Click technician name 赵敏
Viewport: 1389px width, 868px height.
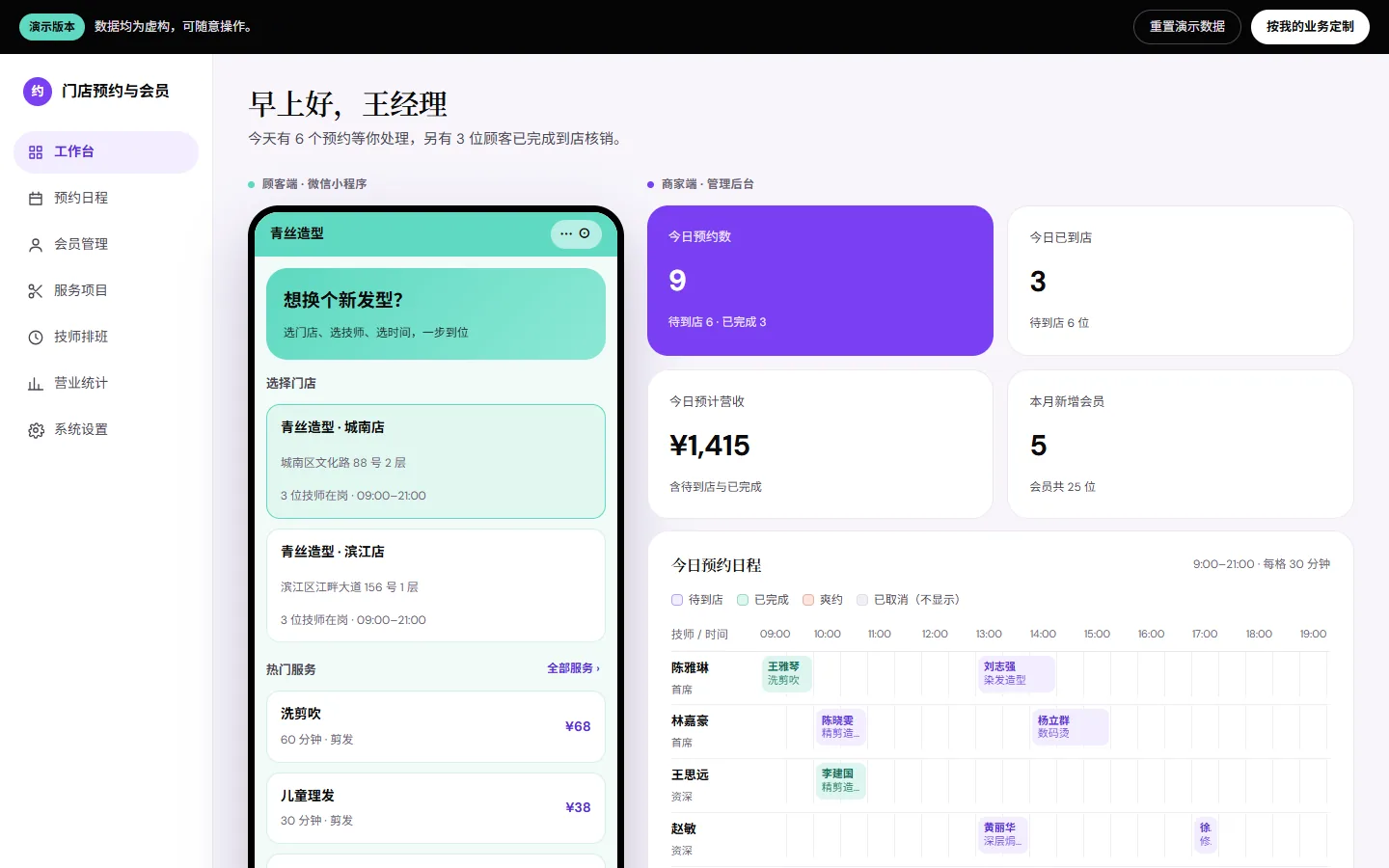tap(684, 828)
